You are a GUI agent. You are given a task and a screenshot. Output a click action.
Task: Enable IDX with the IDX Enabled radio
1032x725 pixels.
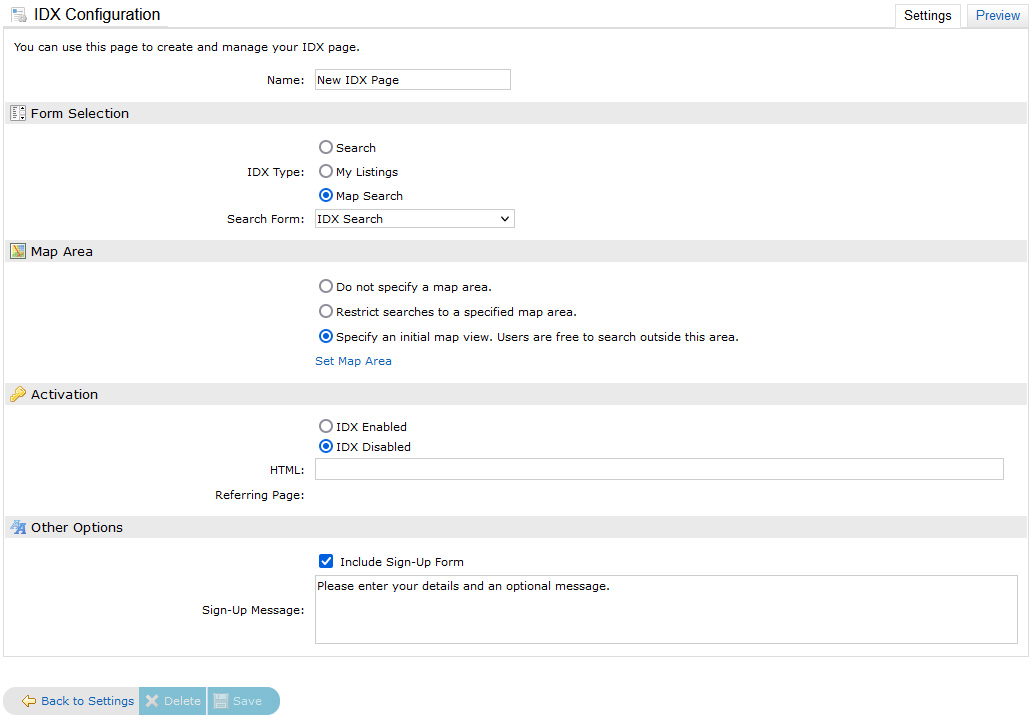[x=326, y=427]
